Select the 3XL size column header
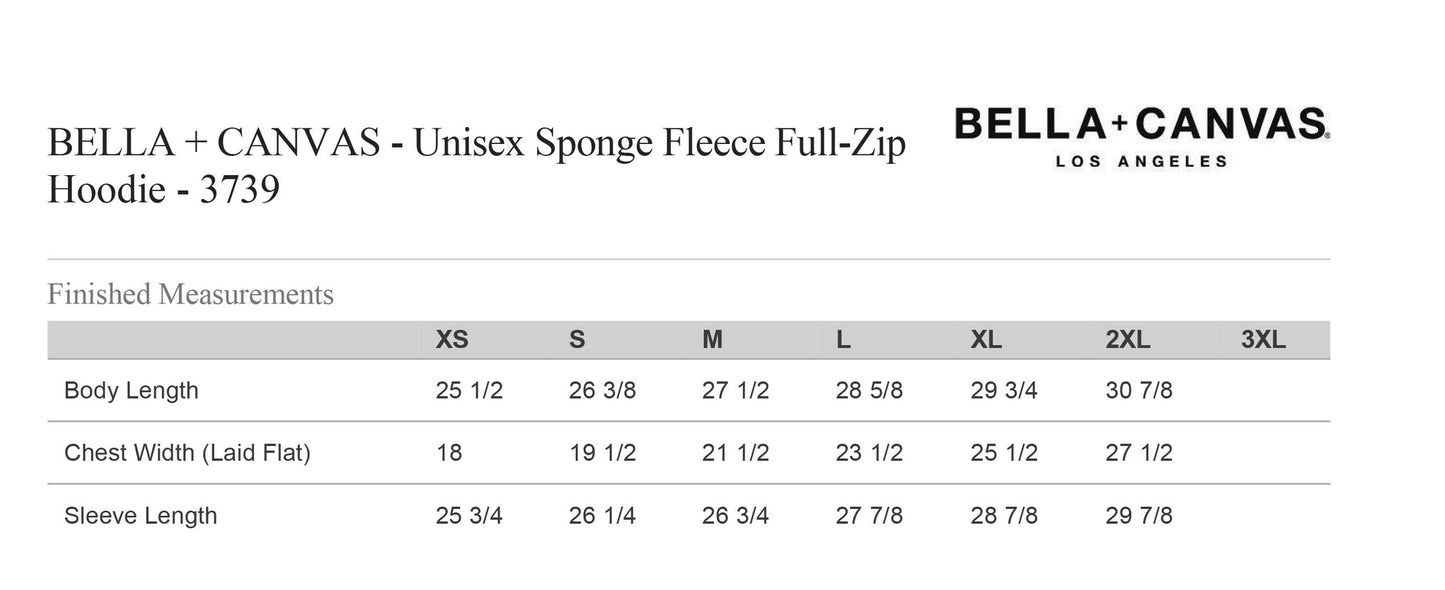The image size is (1445, 590). coord(1263,340)
